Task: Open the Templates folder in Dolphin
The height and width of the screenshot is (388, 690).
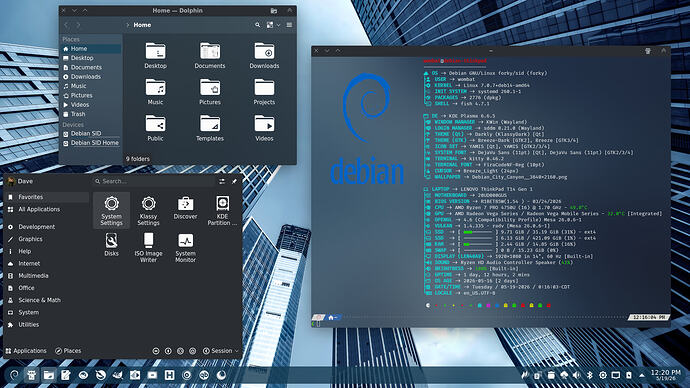Action: coord(210,128)
